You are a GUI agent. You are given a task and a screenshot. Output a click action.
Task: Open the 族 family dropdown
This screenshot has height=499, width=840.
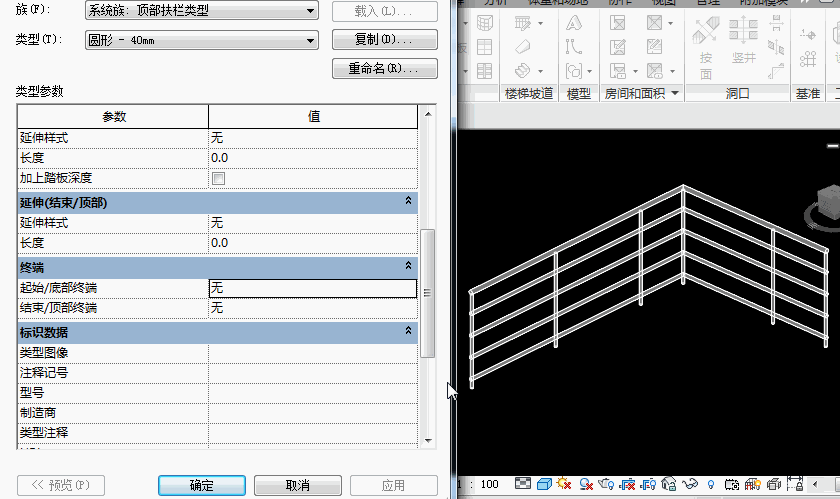(201, 12)
